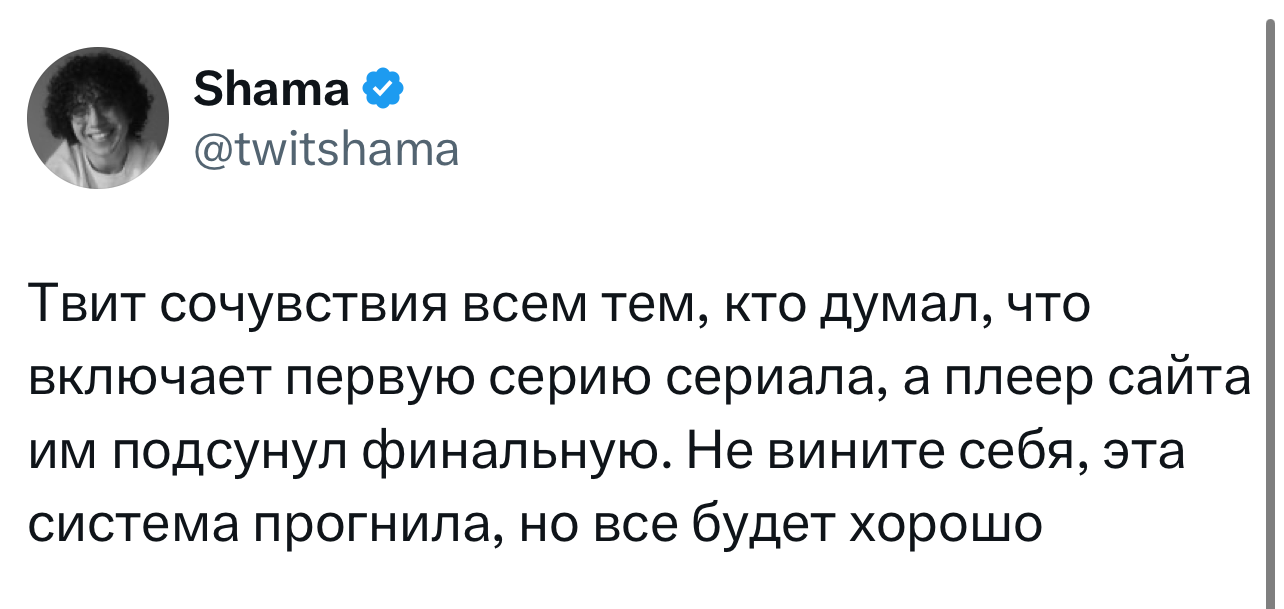This screenshot has width=1284, height=609.
Task: Open the @twitshama handle link
Action: click(325, 151)
